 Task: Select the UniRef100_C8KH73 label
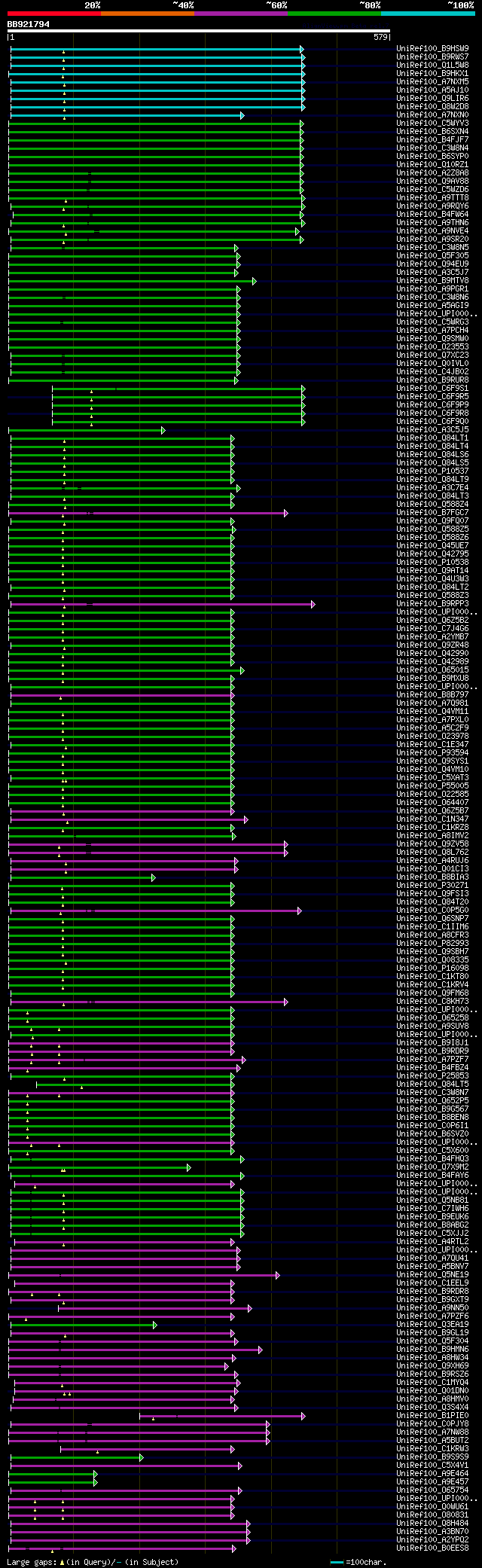pyautogui.click(x=432, y=1002)
